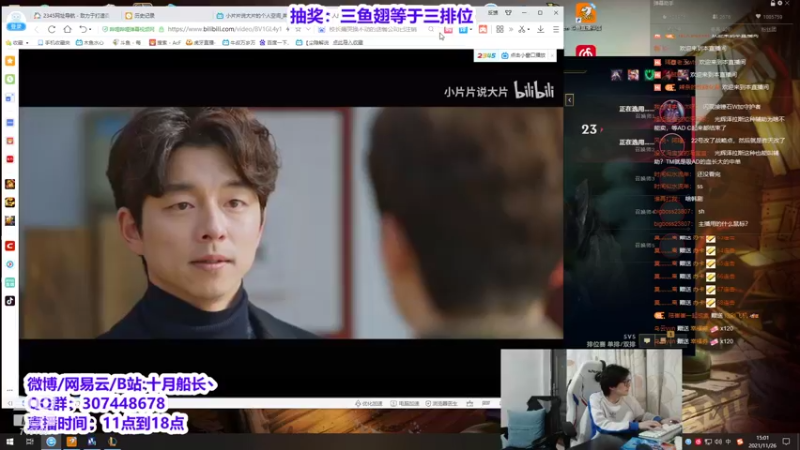This screenshot has width=800, height=450.
Task: Open the 斗鱼 bookmark
Action: click(x=127, y=42)
